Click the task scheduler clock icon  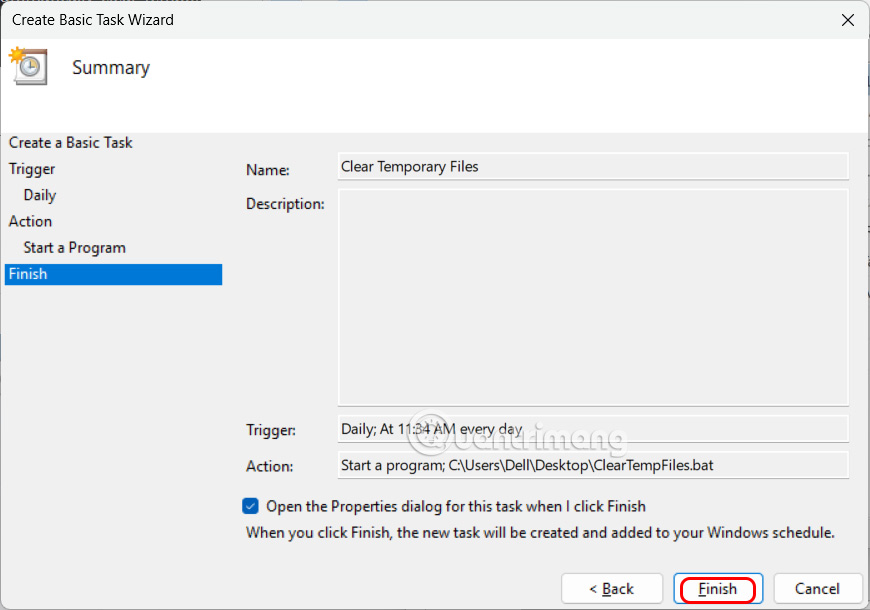pyautogui.click(x=28, y=65)
